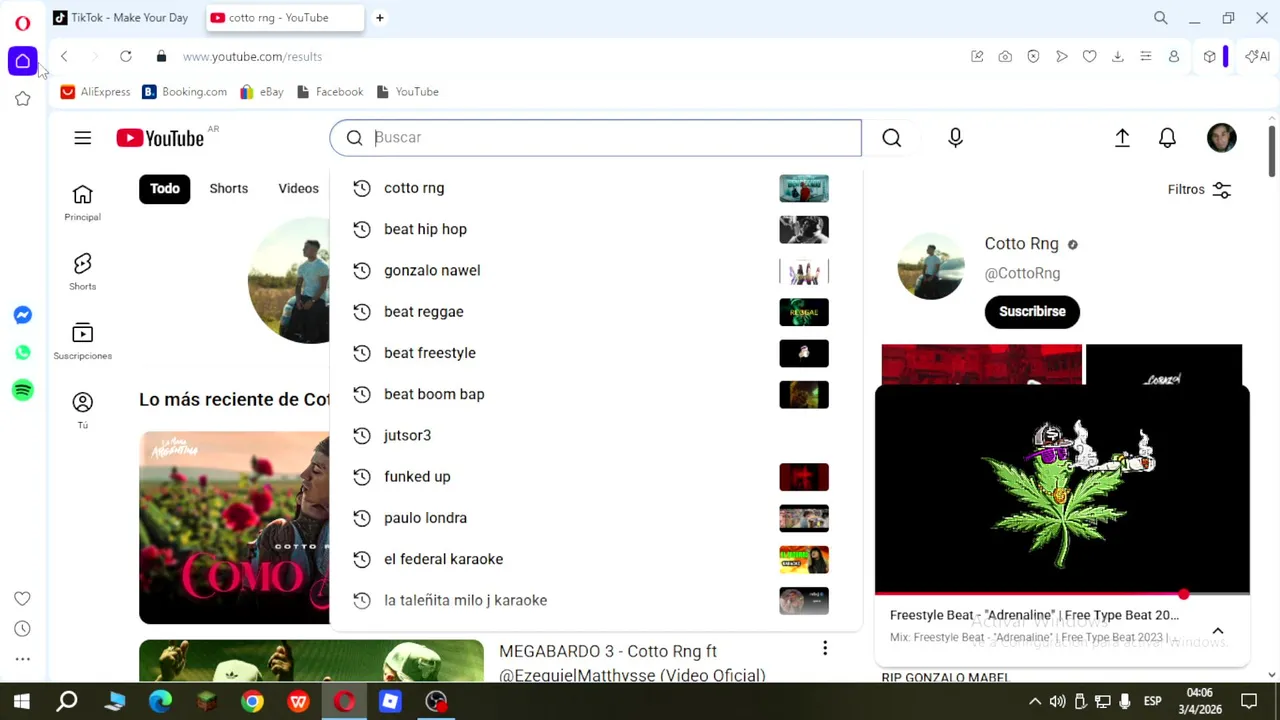Open the account avatar menu
The image size is (1280, 720).
(x=1221, y=138)
